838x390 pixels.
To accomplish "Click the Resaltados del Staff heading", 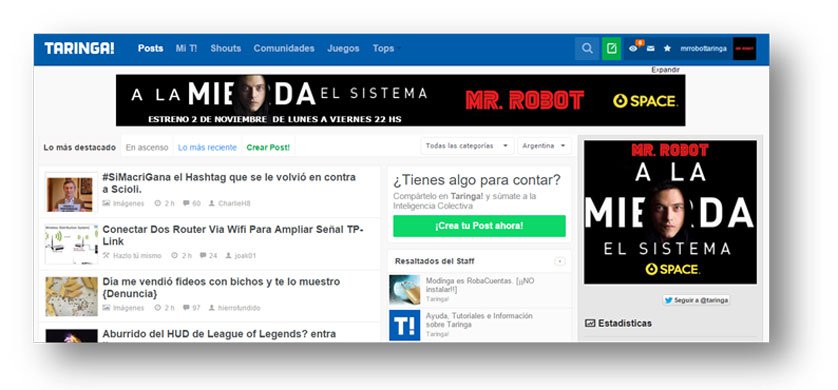I will click(434, 261).
